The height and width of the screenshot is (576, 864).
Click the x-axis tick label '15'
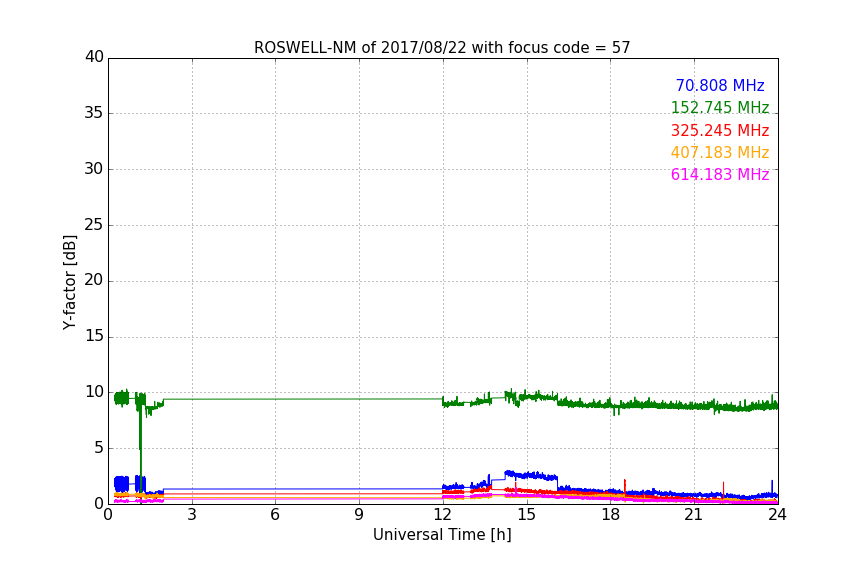click(x=526, y=515)
